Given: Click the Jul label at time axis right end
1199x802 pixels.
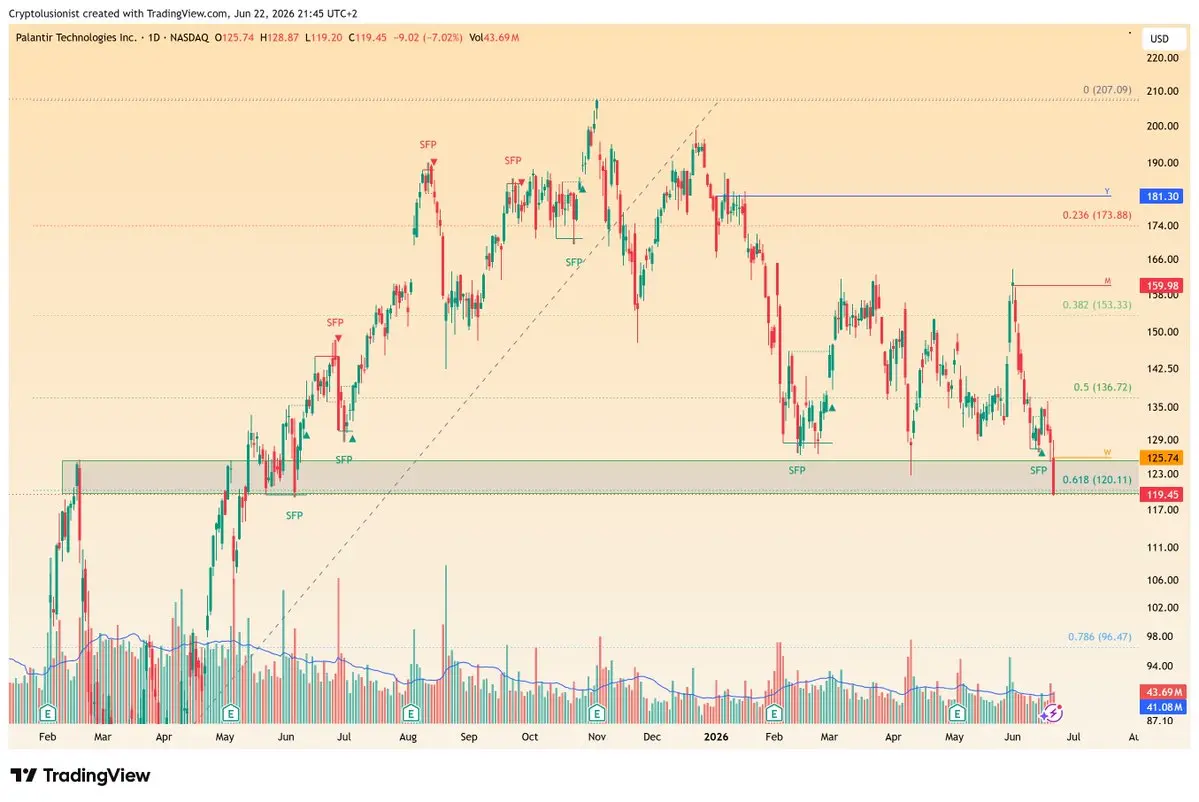Looking at the screenshot, I should click(x=1074, y=737).
